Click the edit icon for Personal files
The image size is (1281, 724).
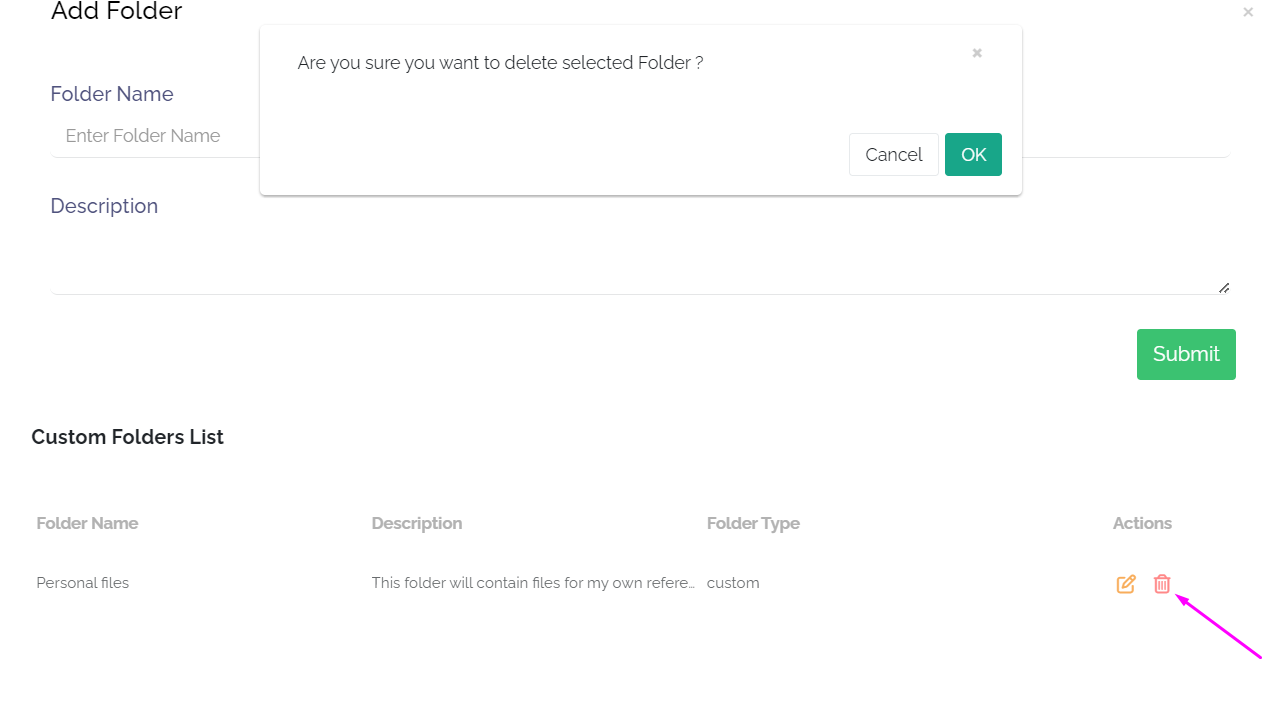[x=1126, y=584]
